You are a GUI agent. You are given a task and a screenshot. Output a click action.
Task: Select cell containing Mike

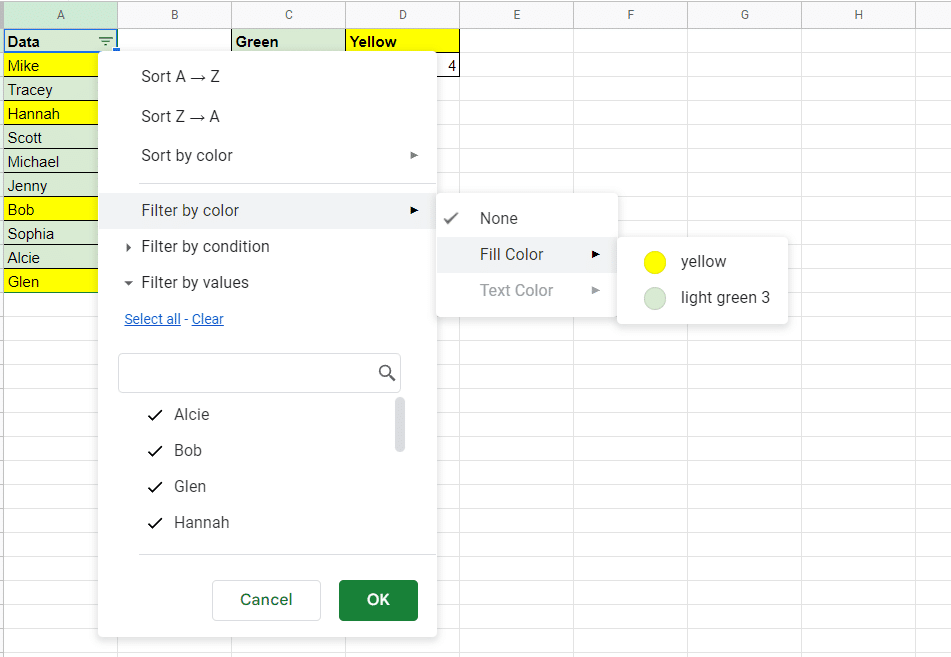tap(51, 66)
